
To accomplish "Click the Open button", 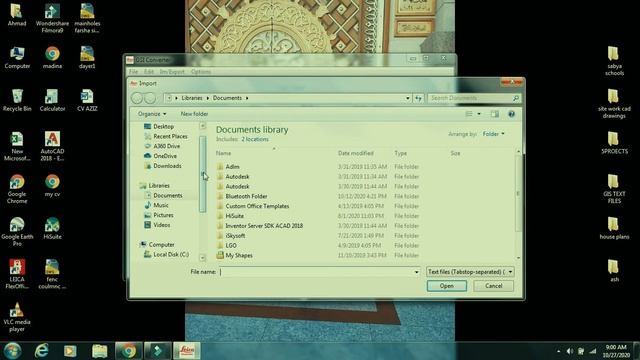I will [447, 286].
